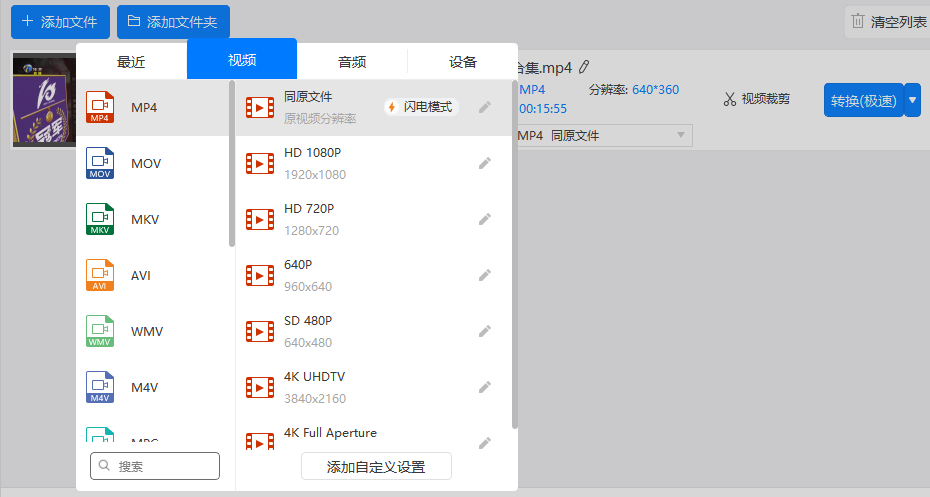
Task: Select the WMV format icon
Action: click(100, 331)
